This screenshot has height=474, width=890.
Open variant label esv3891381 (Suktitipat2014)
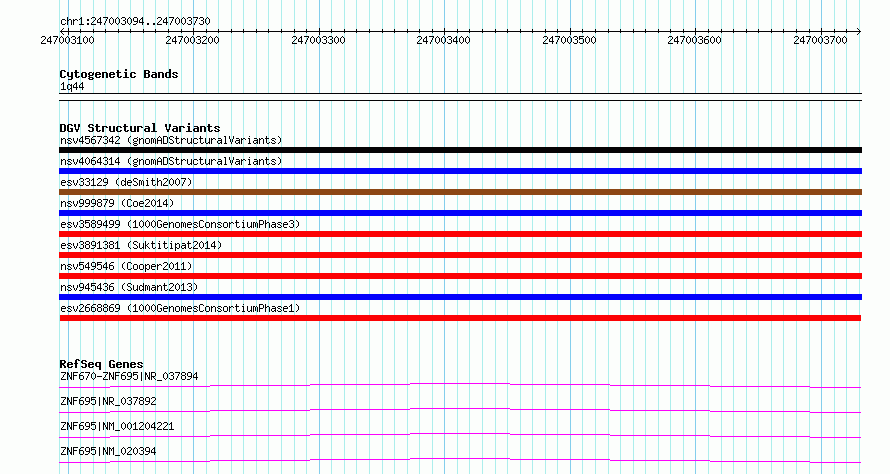click(x=141, y=245)
